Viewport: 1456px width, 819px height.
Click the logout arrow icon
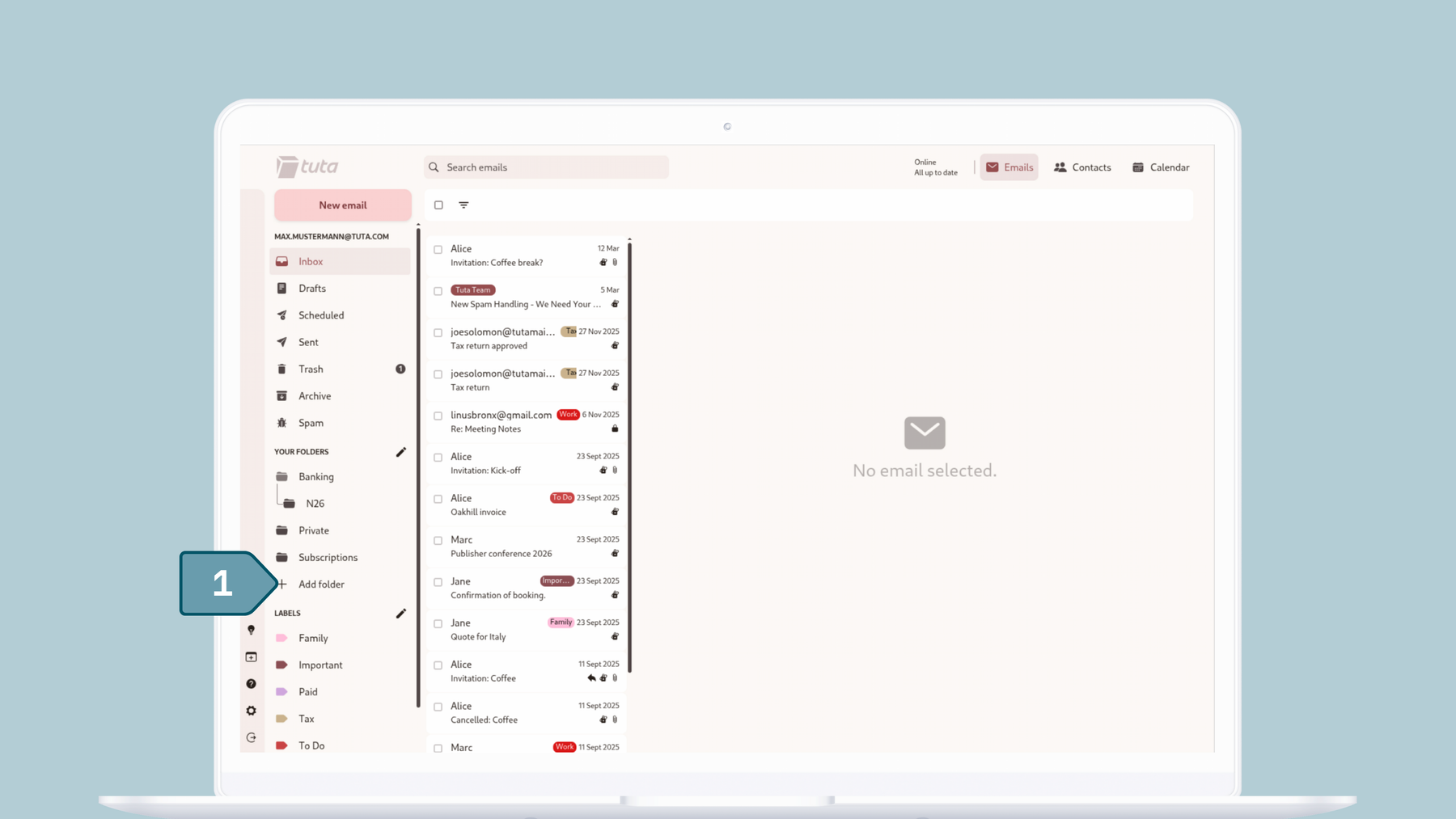coord(251,737)
